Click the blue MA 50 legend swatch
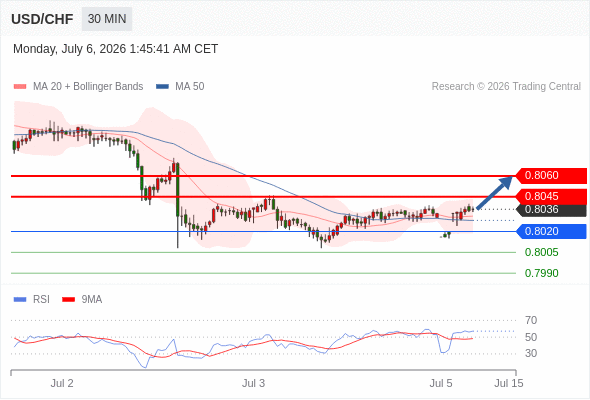The height and width of the screenshot is (400, 590). 162,87
